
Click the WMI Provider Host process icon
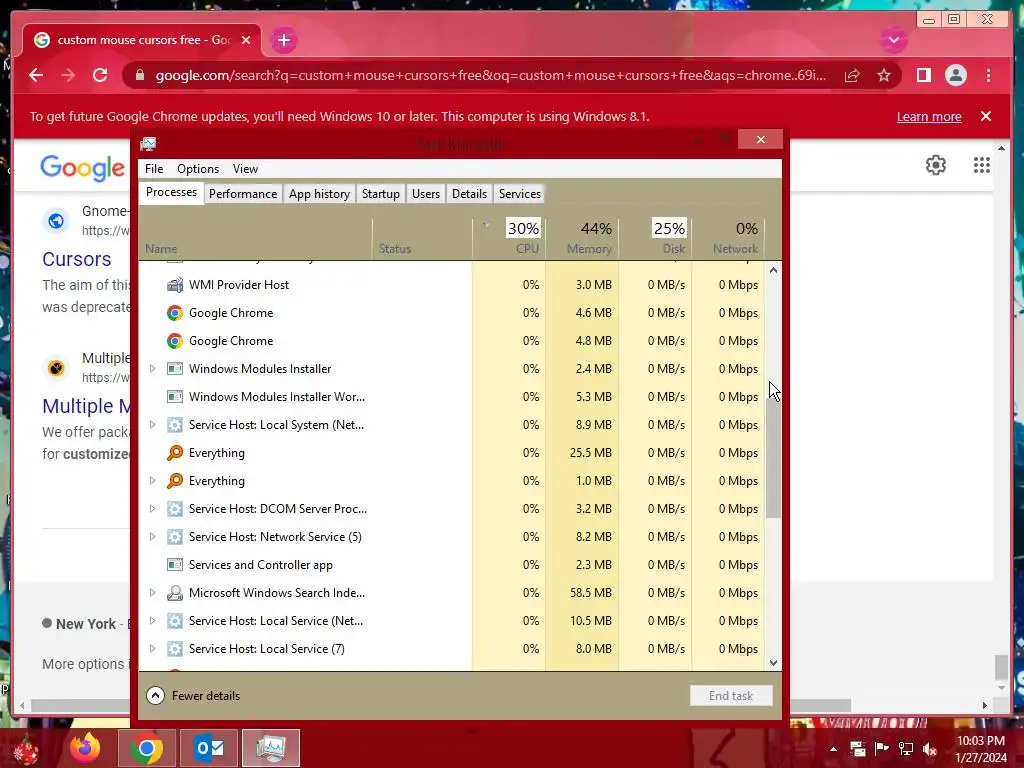pyautogui.click(x=174, y=285)
